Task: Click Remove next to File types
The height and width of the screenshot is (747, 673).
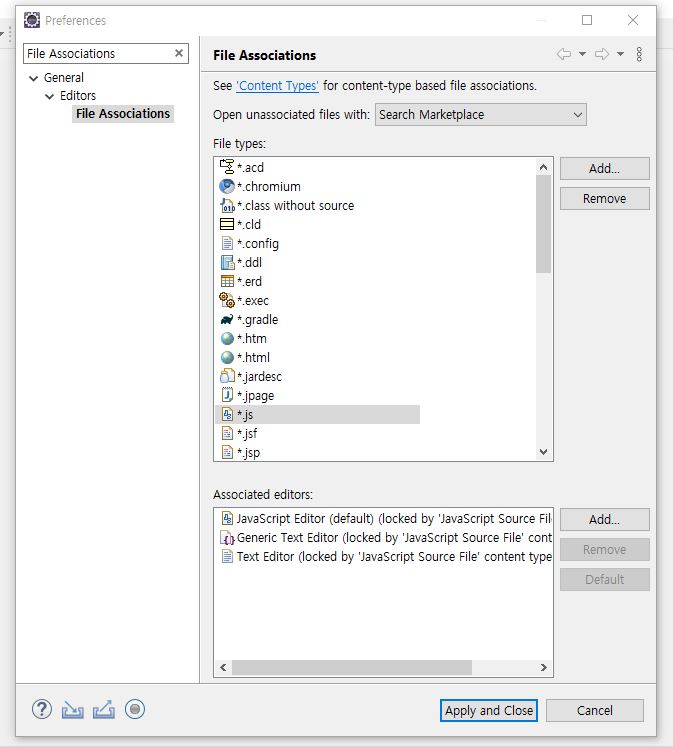Action: pyautogui.click(x=604, y=199)
